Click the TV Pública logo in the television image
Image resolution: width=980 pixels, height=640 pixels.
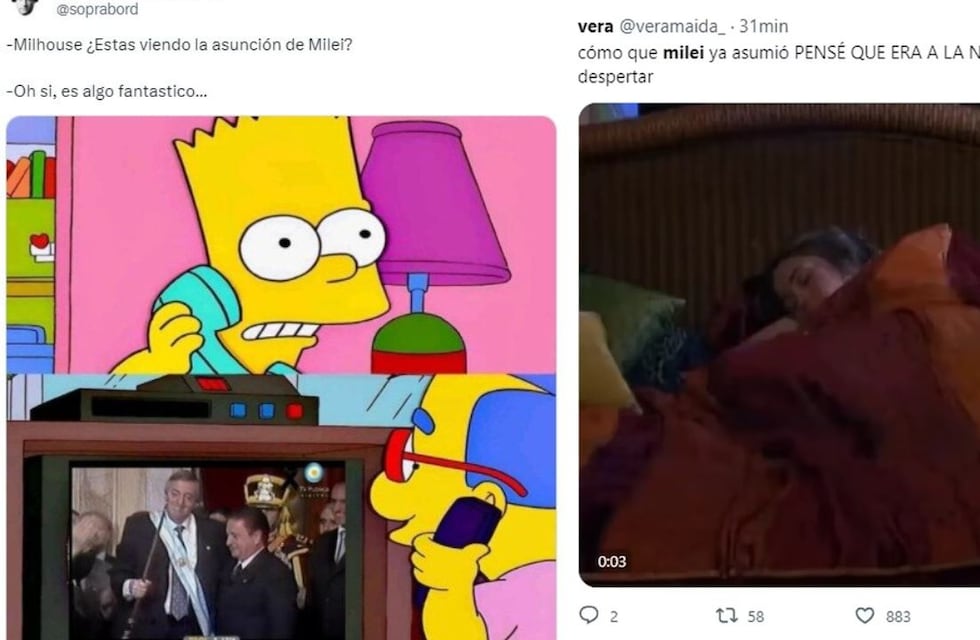(x=314, y=480)
